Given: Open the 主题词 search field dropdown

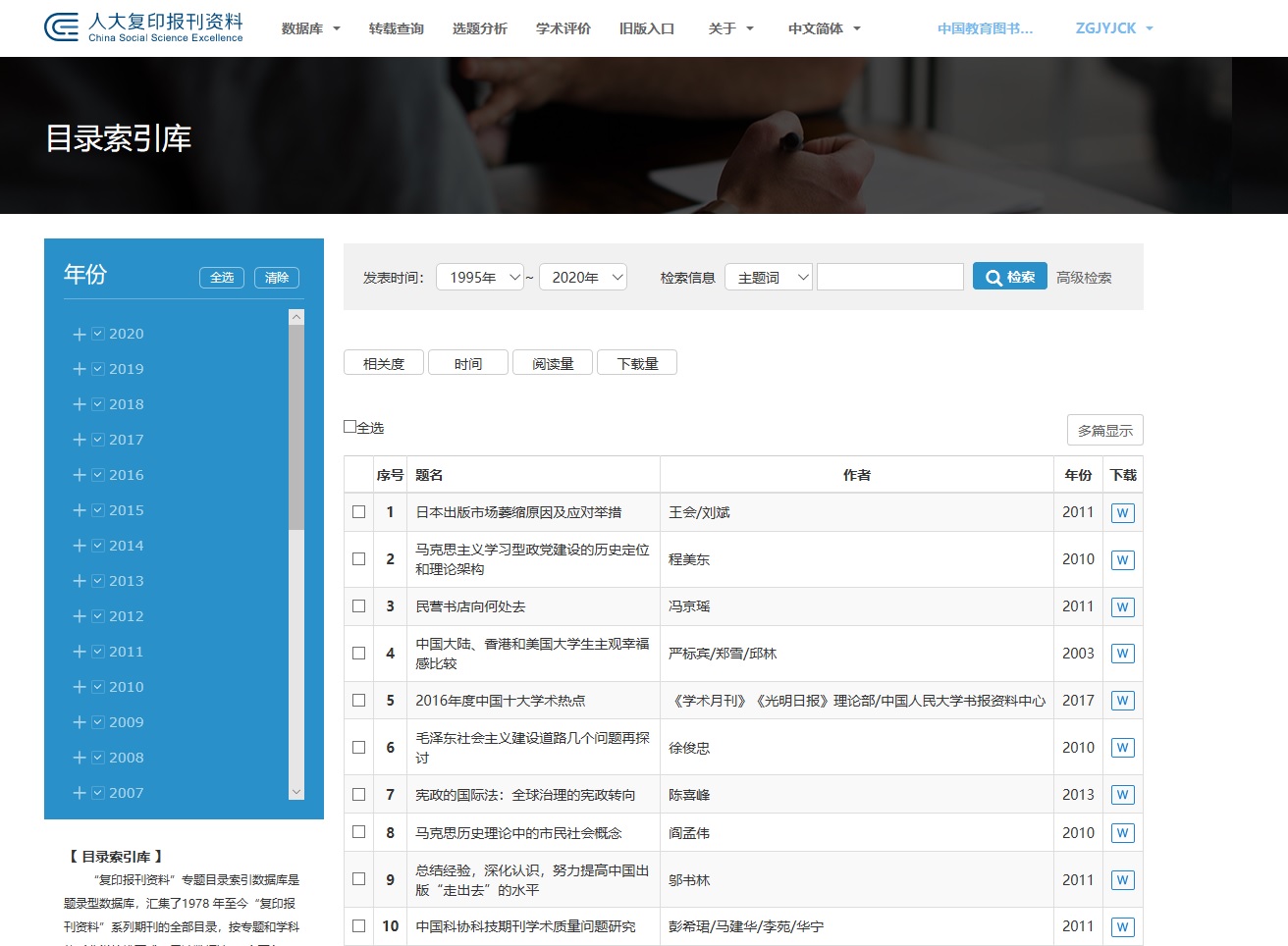Looking at the screenshot, I should click(769, 277).
